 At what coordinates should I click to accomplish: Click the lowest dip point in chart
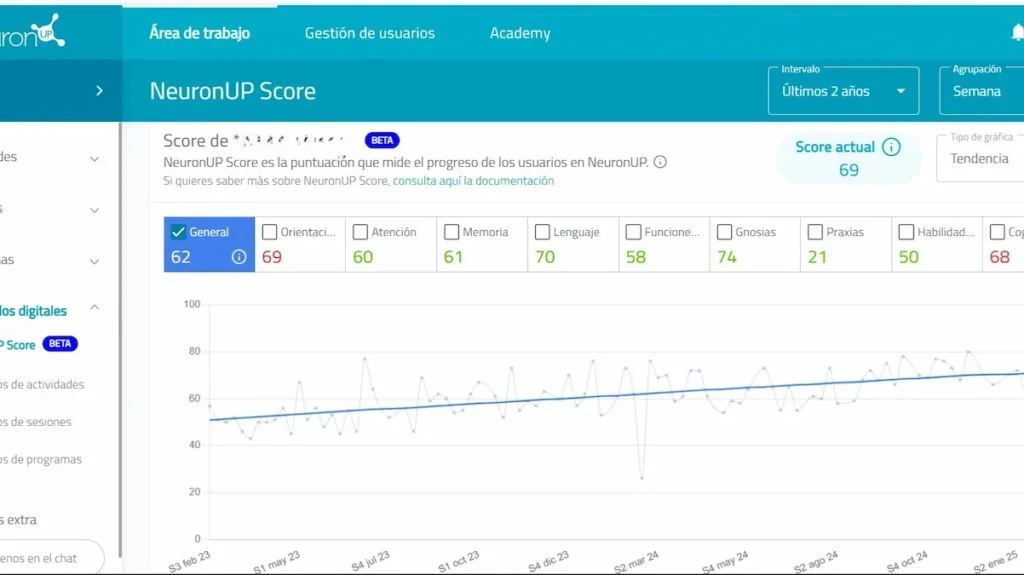click(642, 478)
